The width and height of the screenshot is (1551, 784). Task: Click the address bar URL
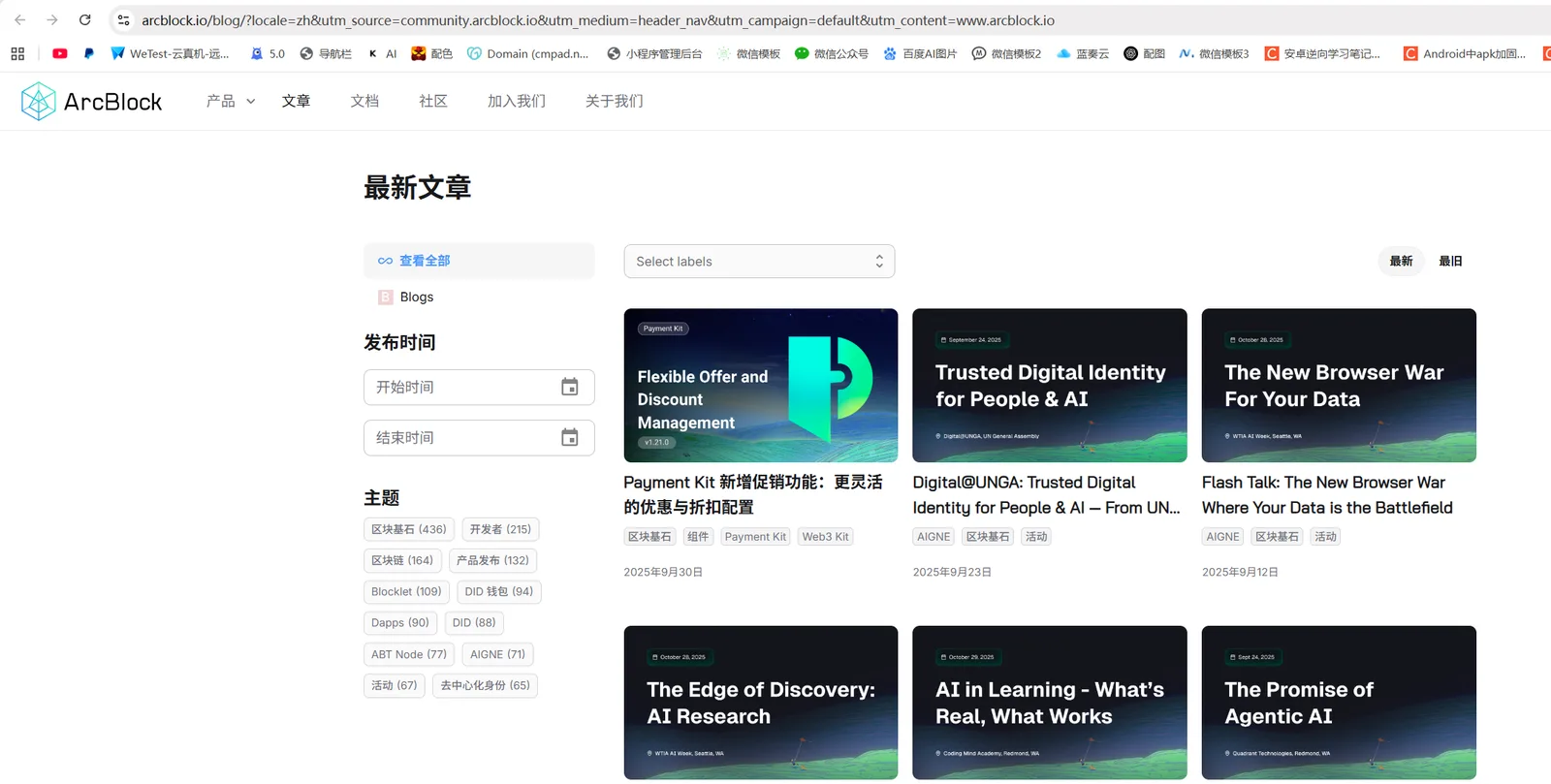pos(598,20)
